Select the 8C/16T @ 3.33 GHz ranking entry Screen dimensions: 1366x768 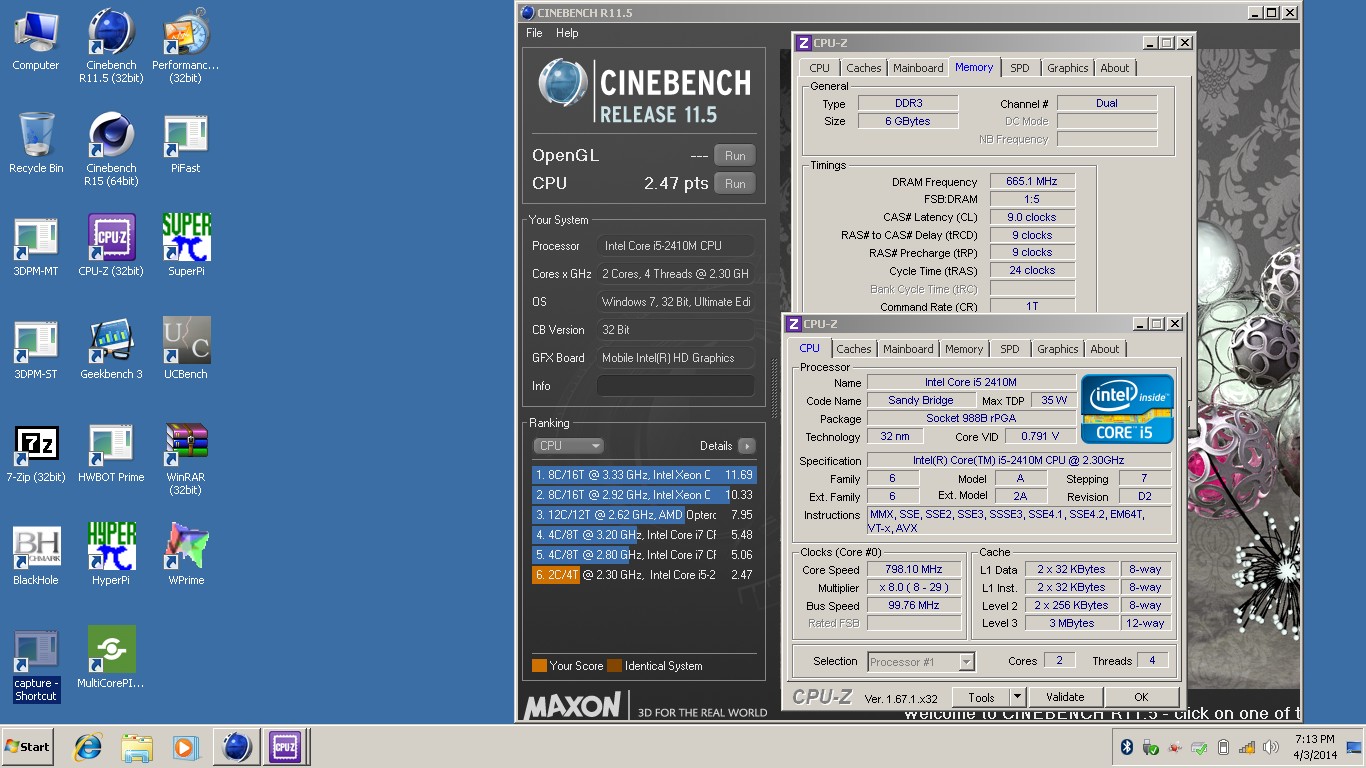[644, 475]
